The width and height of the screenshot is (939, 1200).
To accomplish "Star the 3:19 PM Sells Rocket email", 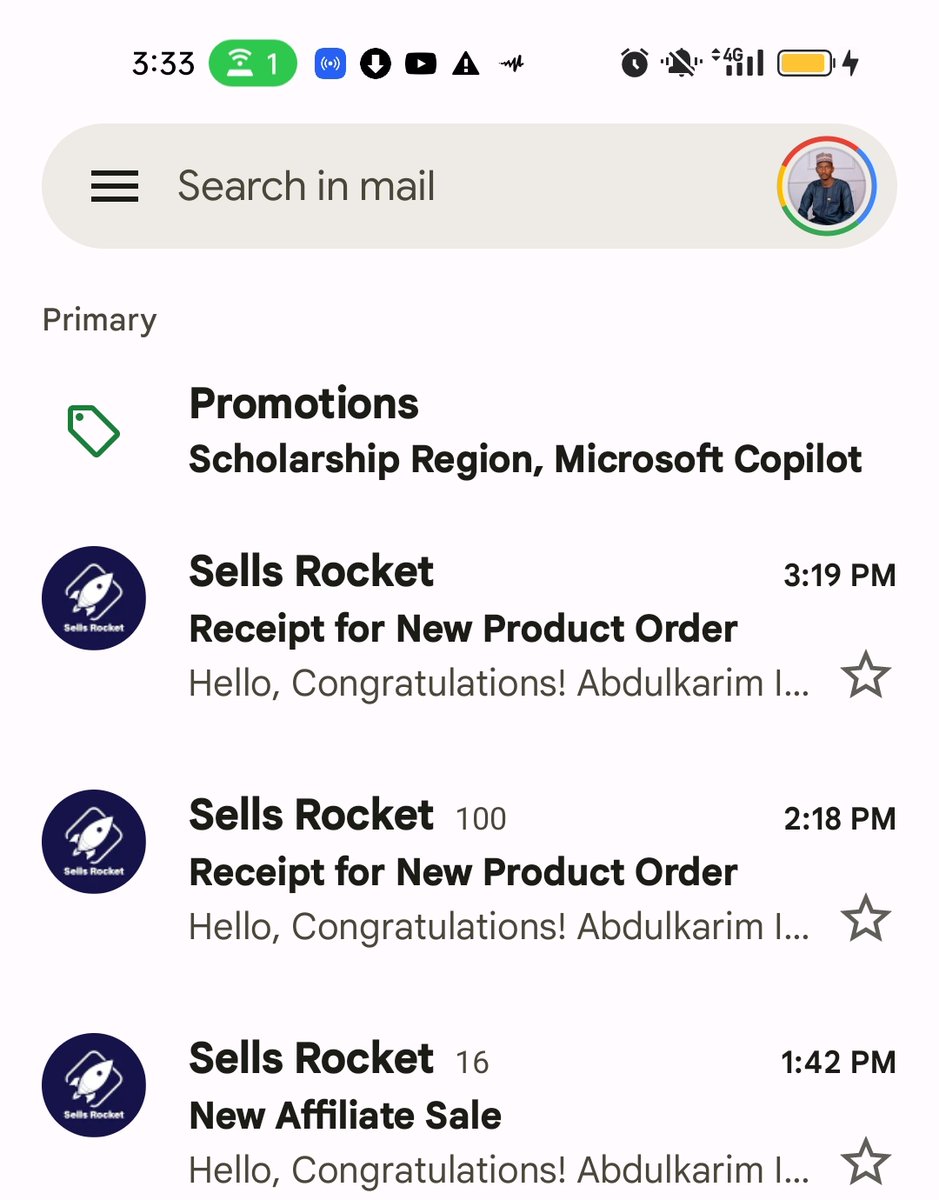I will [865, 675].
